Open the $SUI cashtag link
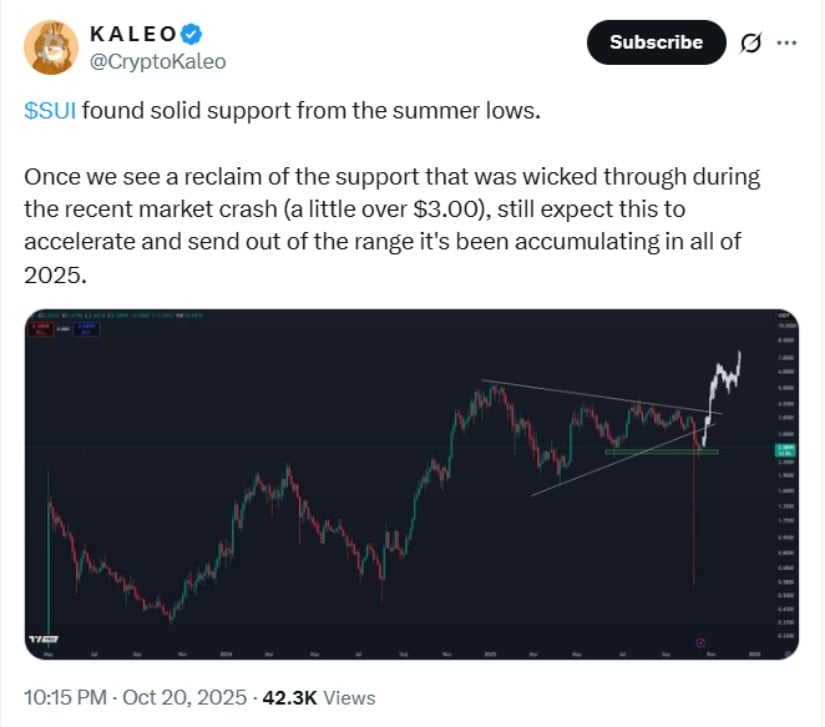Screen dimensions: 825x727 pyautogui.click(x=49, y=110)
